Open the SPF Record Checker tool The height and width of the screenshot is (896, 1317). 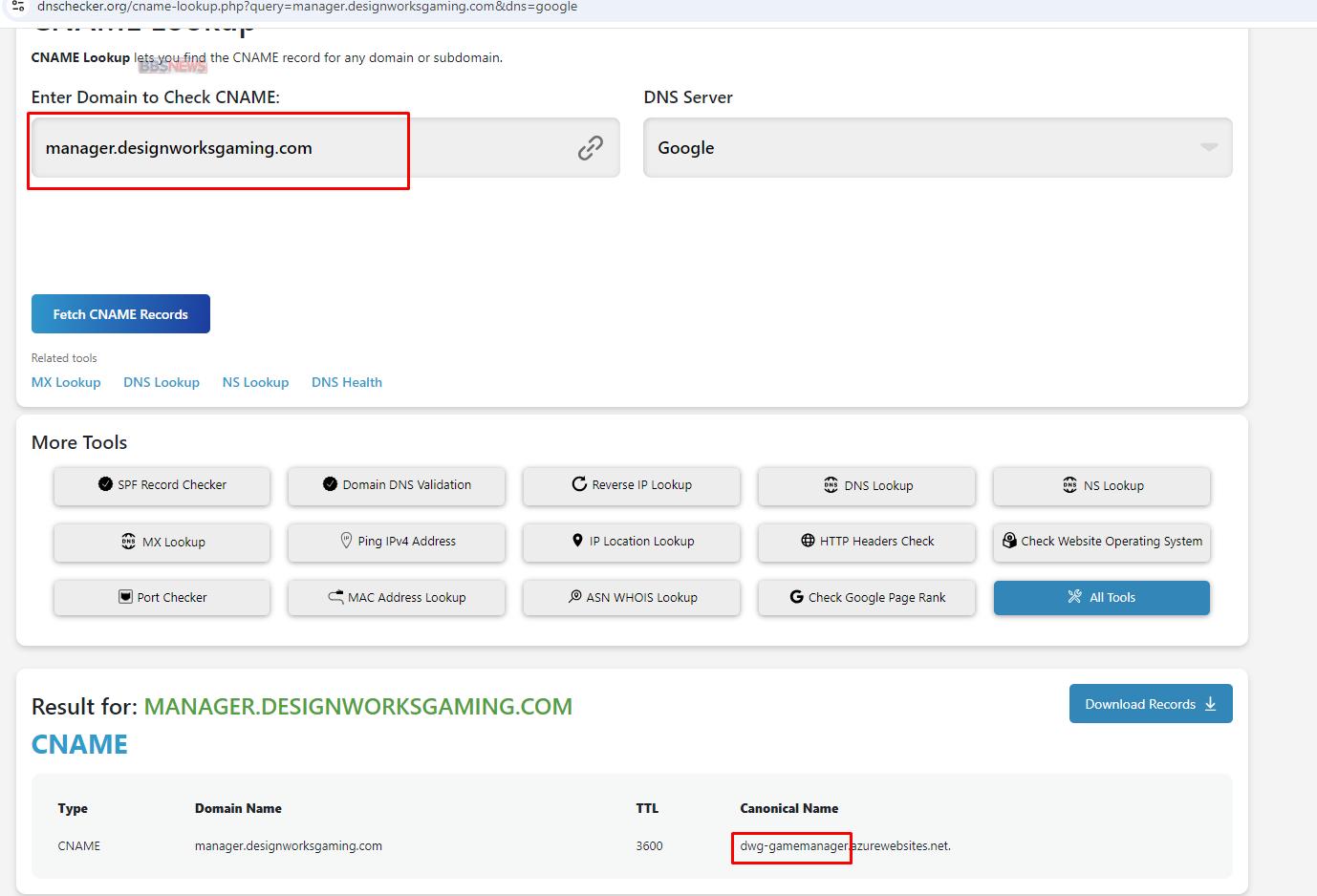pyautogui.click(x=162, y=485)
